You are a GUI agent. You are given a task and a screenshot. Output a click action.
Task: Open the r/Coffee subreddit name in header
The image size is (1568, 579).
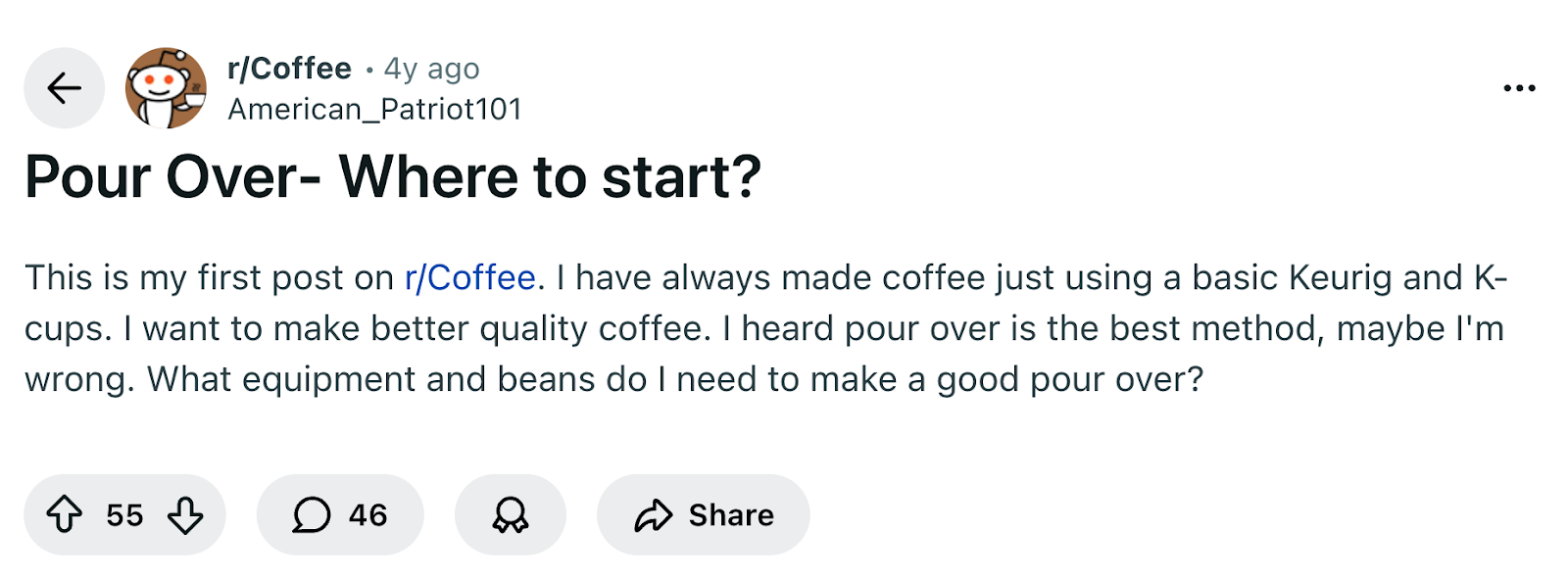(x=289, y=69)
